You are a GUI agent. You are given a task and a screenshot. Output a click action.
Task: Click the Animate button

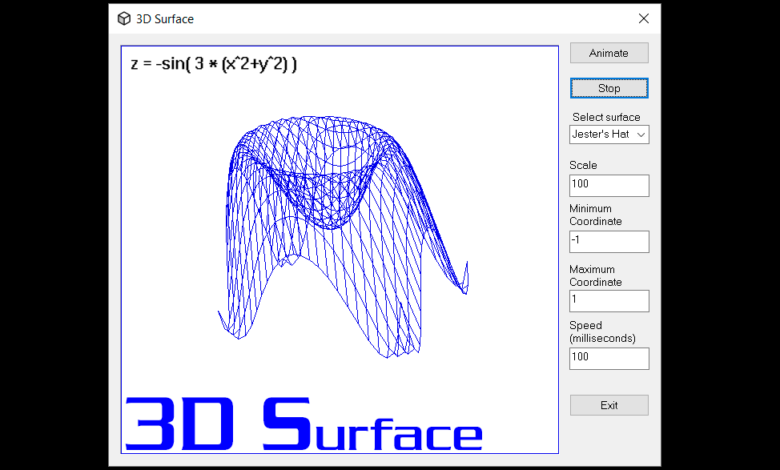pos(609,53)
